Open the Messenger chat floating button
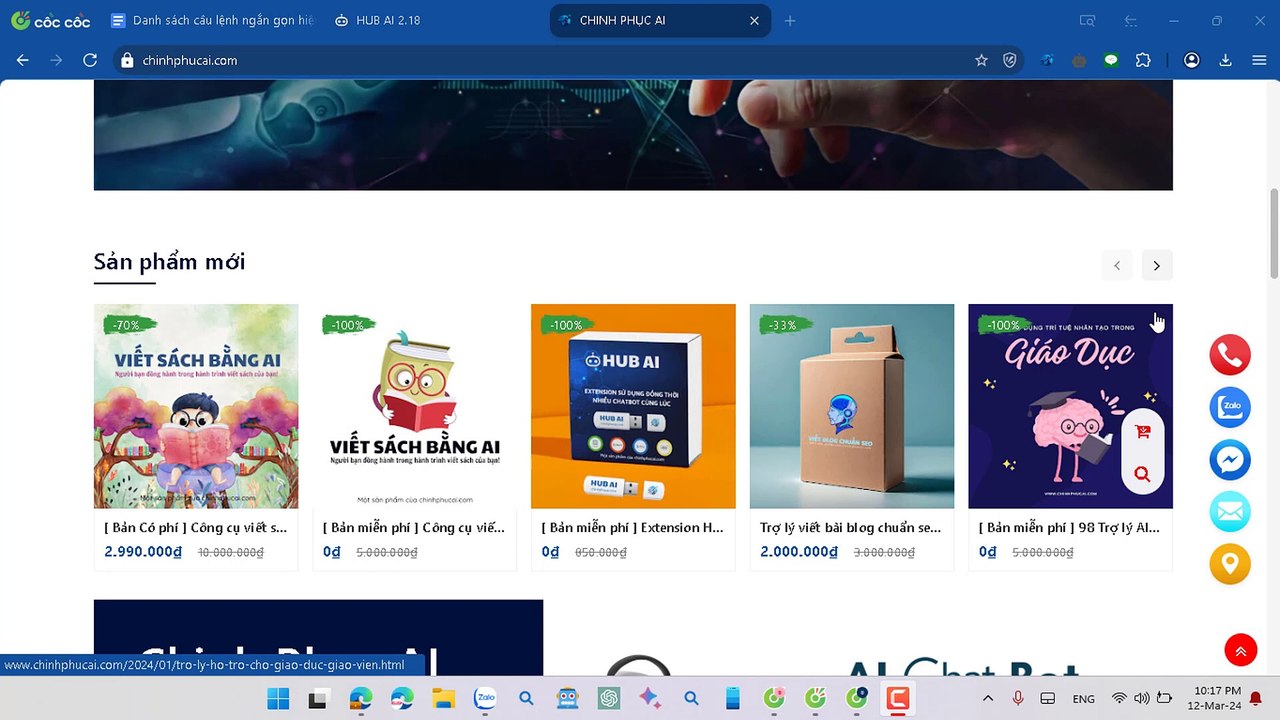The height and width of the screenshot is (720, 1280). coord(1230,460)
